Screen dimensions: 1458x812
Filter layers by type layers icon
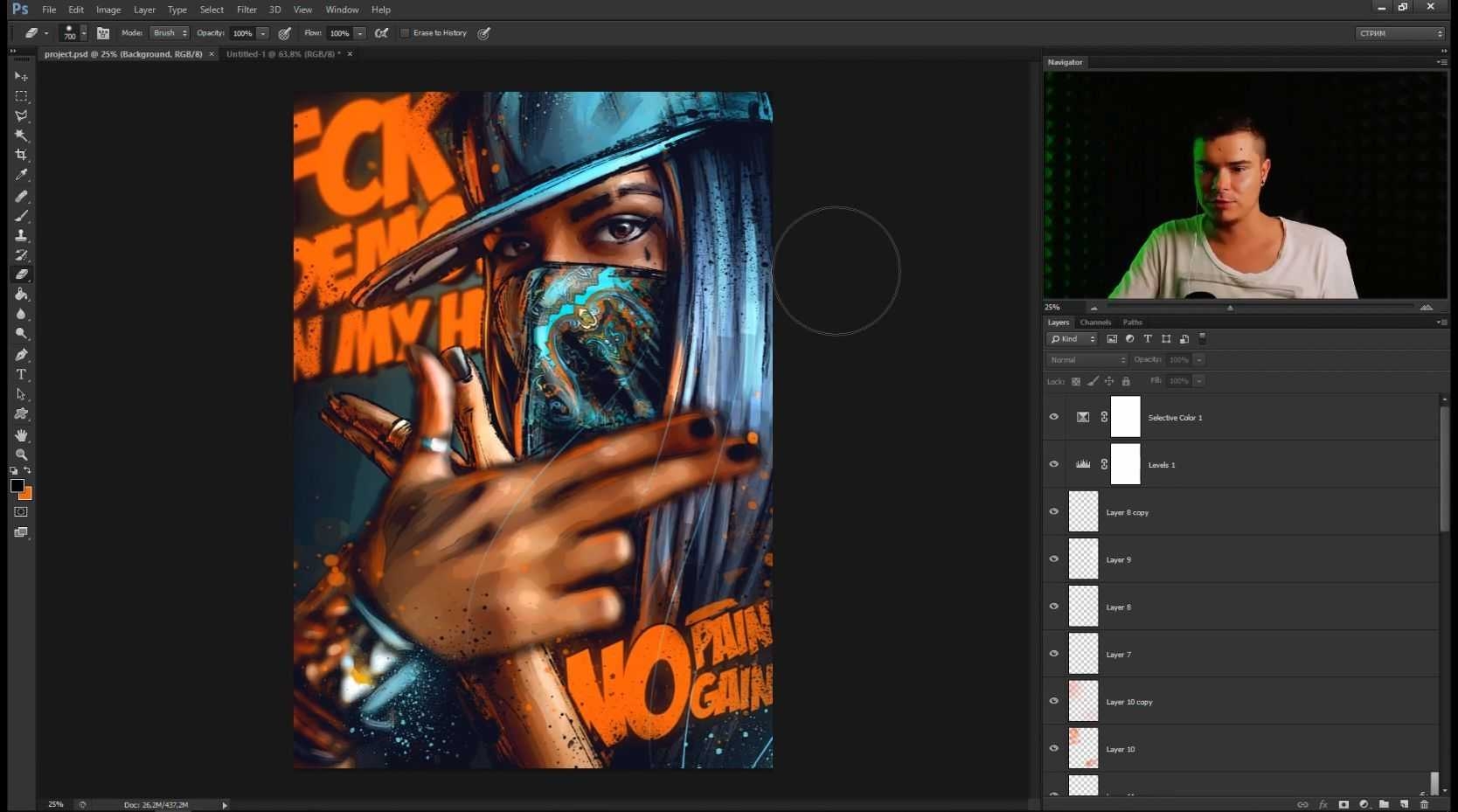point(1148,339)
